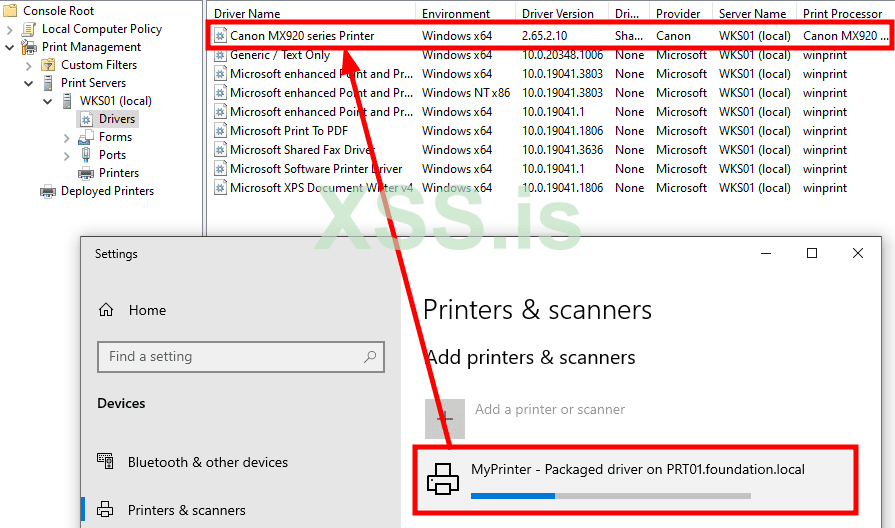Click the 2.65.2.10 driver version cell
Viewport: 895px width, 528px height.
(x=545, y=36)
